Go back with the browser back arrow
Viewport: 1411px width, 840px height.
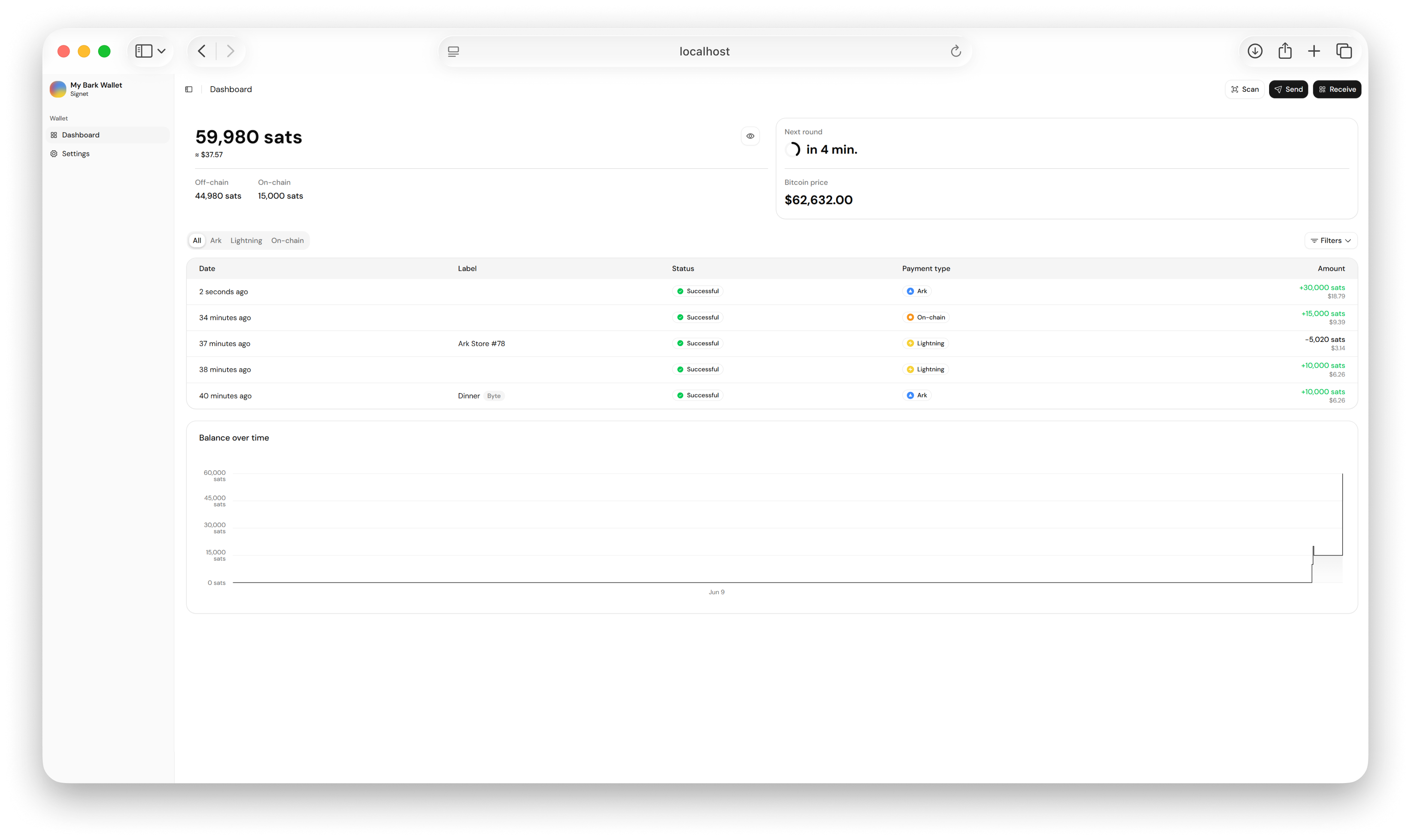[202, 51]
